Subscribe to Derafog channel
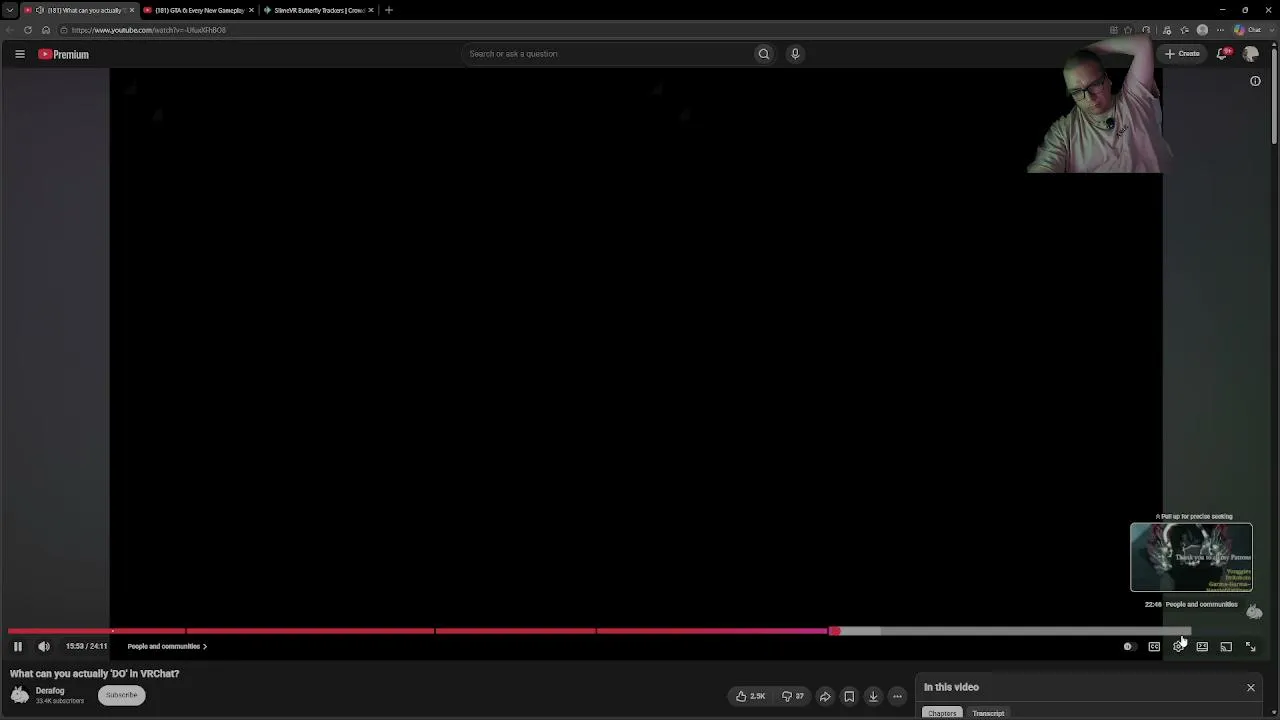The image size is (1280, 720). point(121,695)
